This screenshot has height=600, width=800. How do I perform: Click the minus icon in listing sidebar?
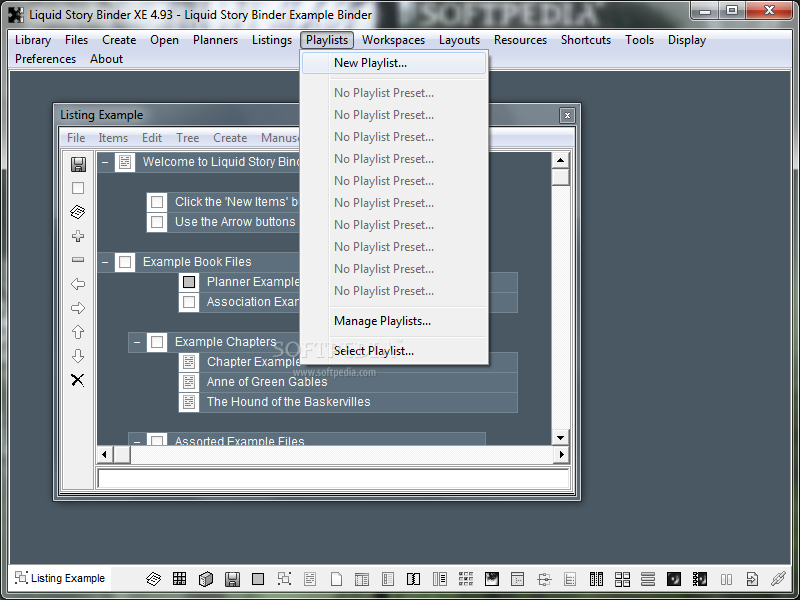point(78,260)
